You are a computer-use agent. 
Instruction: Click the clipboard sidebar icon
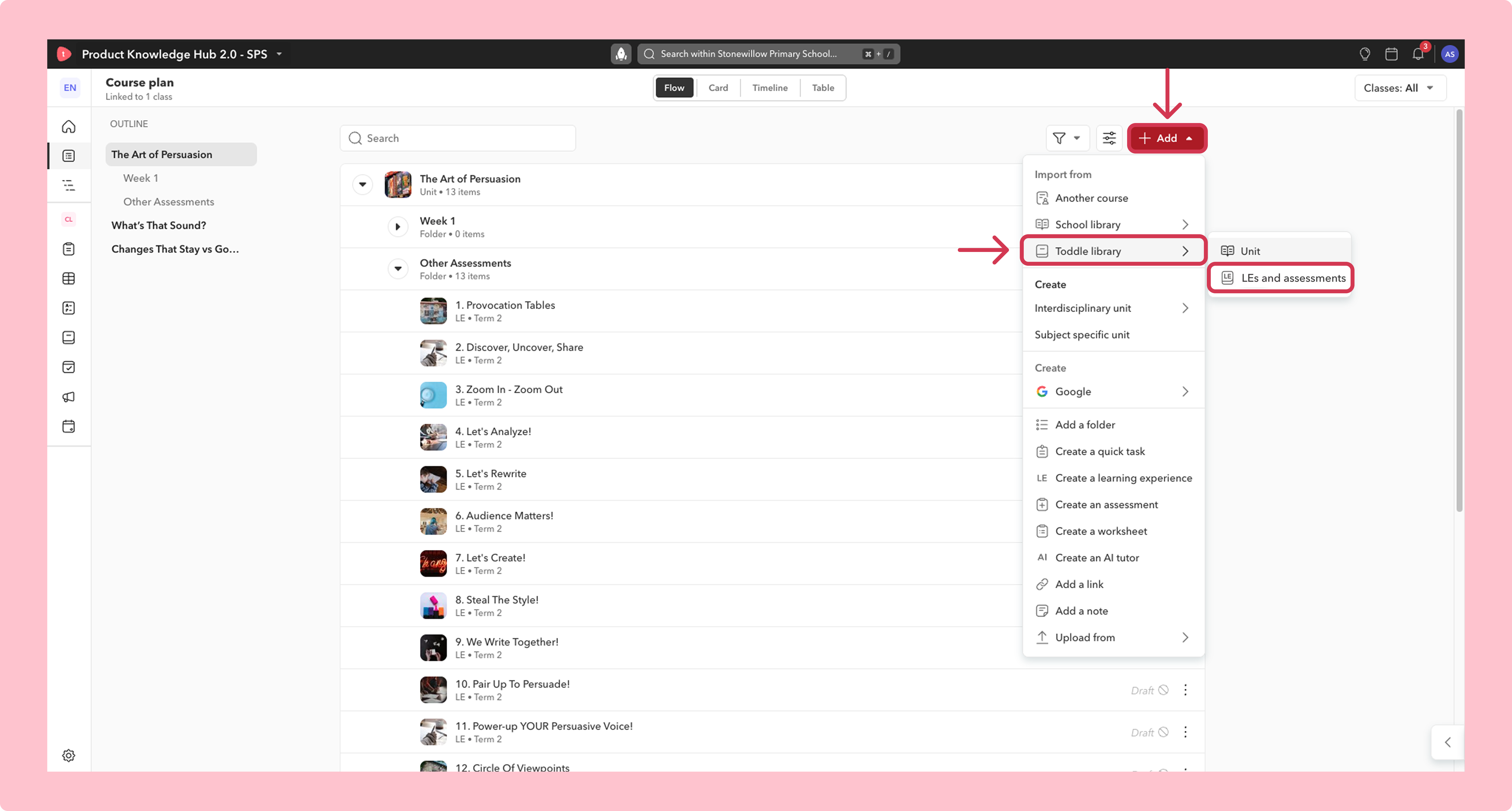click(x=69, y=249)
